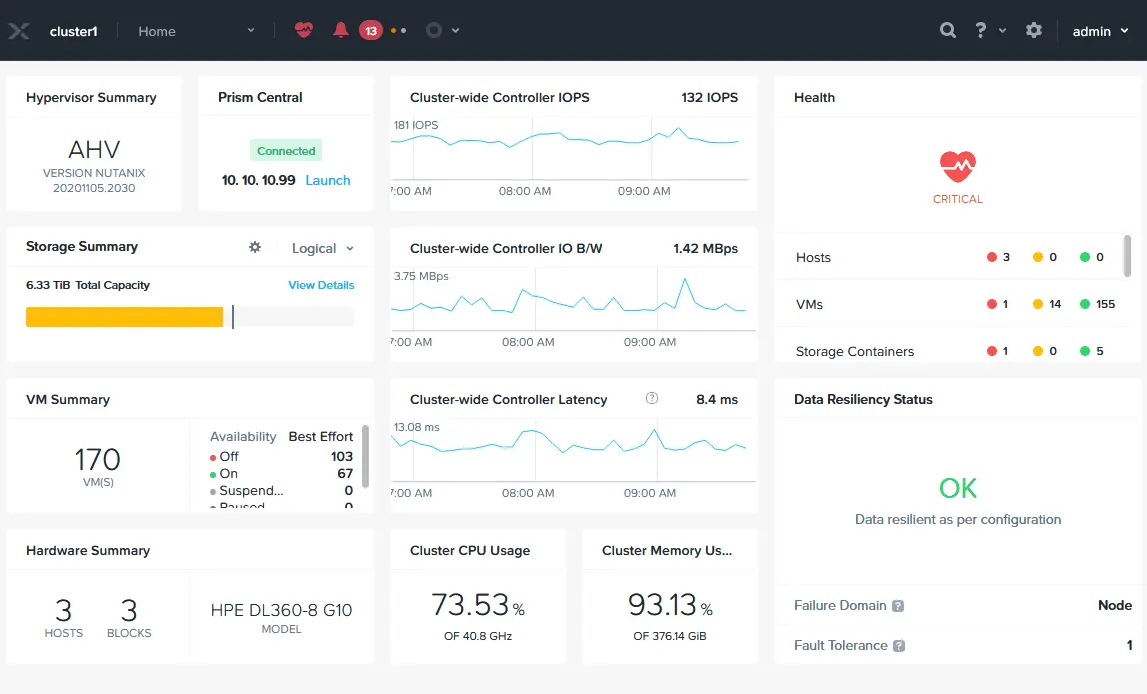
Task: Click the VM Summary list scrollbar
Action: click(x=365, y=456)
